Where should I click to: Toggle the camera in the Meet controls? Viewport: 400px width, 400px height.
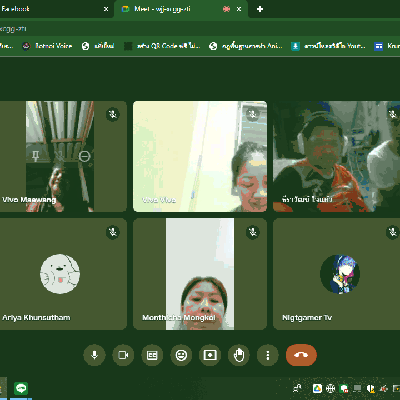point(123,355)
